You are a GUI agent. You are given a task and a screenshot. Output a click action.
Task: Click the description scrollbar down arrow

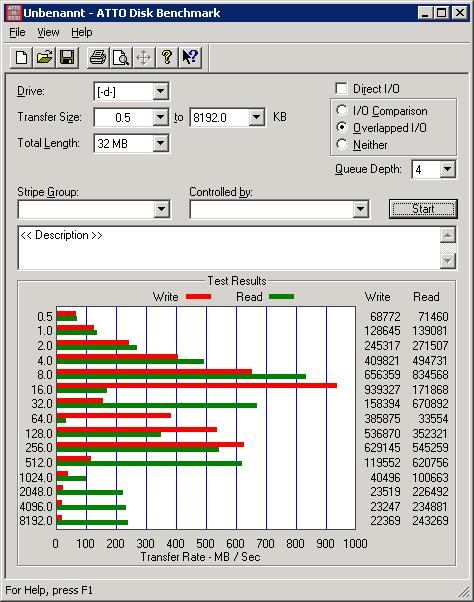(x=448, y=261)
